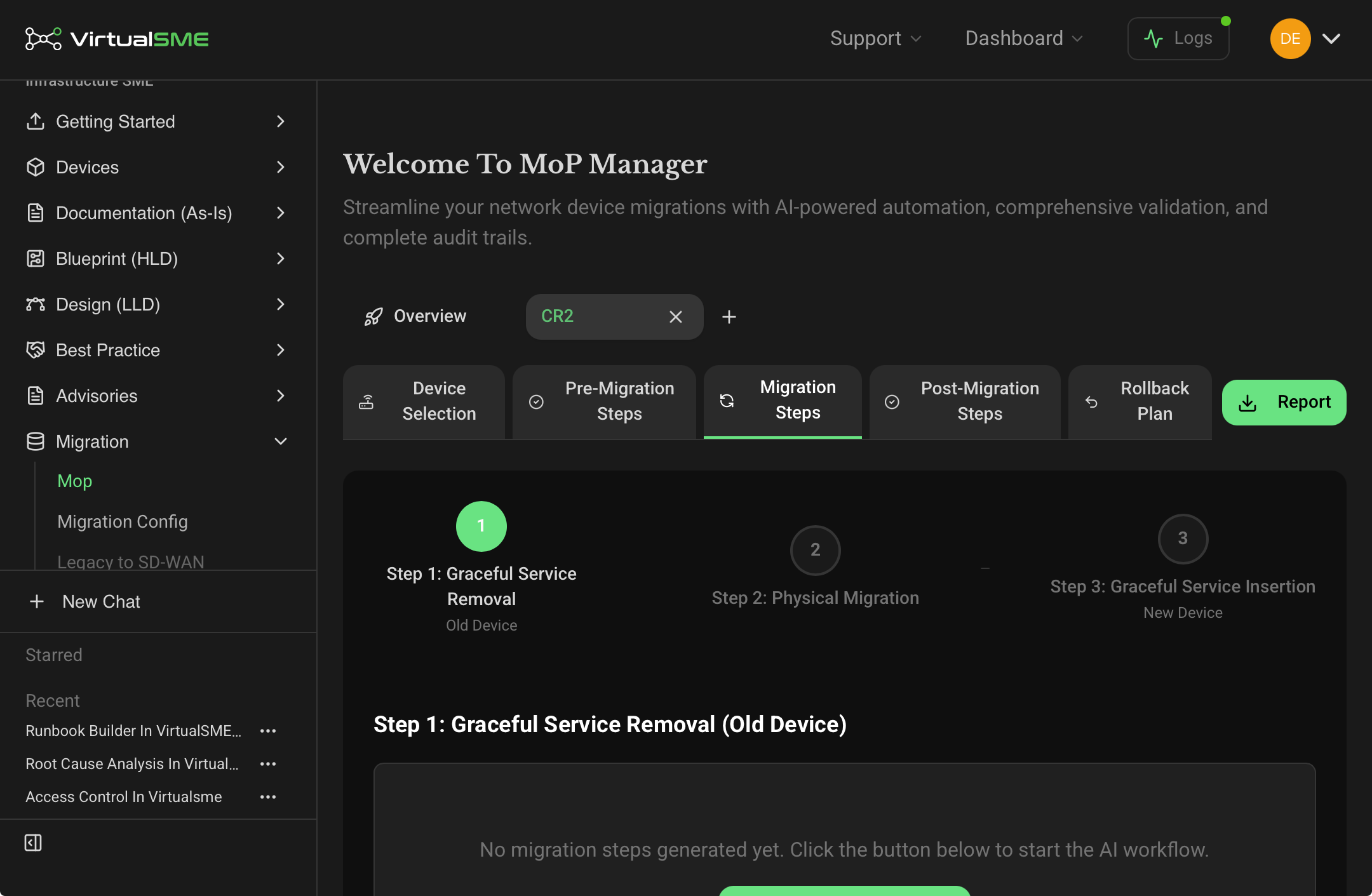Open Runbook Builder In VirtualSME chat

[133, 731]
